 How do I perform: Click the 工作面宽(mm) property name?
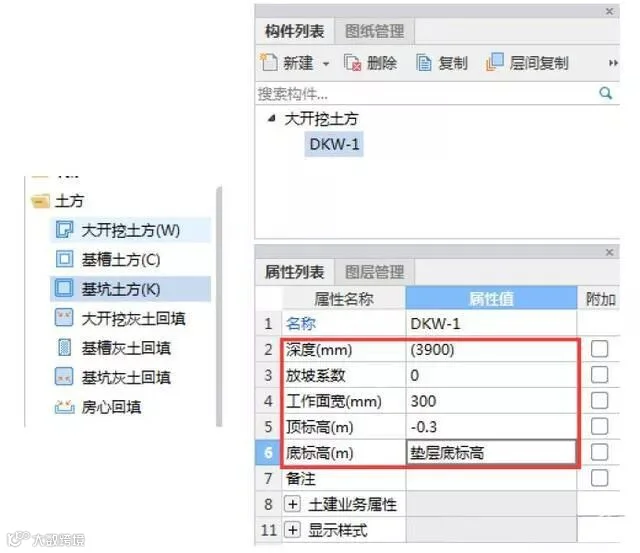[333, 401]
